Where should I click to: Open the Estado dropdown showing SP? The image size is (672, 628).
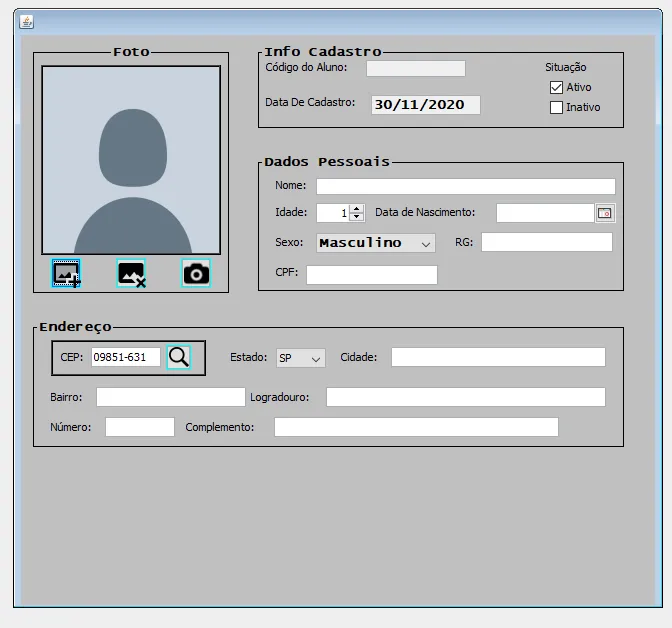coord(301,358)
